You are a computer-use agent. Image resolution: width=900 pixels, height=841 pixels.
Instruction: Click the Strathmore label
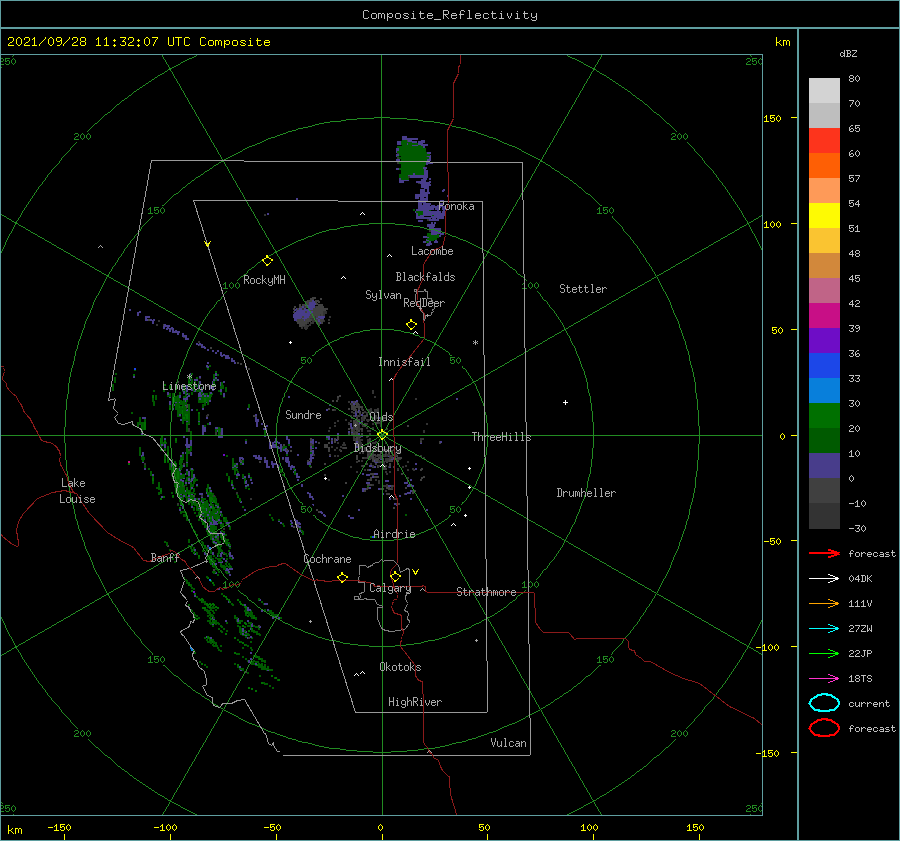486,592
